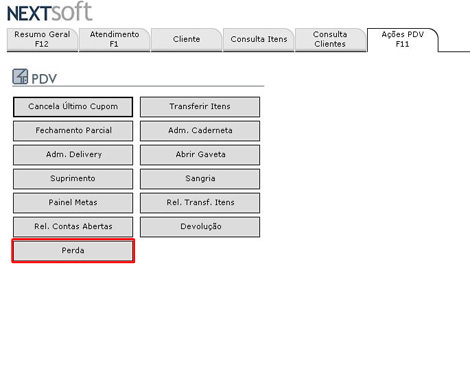Image resolution: width=470 pixels, height=369 pixels.
Task: Start a Devolução
Action: (200, 227)
